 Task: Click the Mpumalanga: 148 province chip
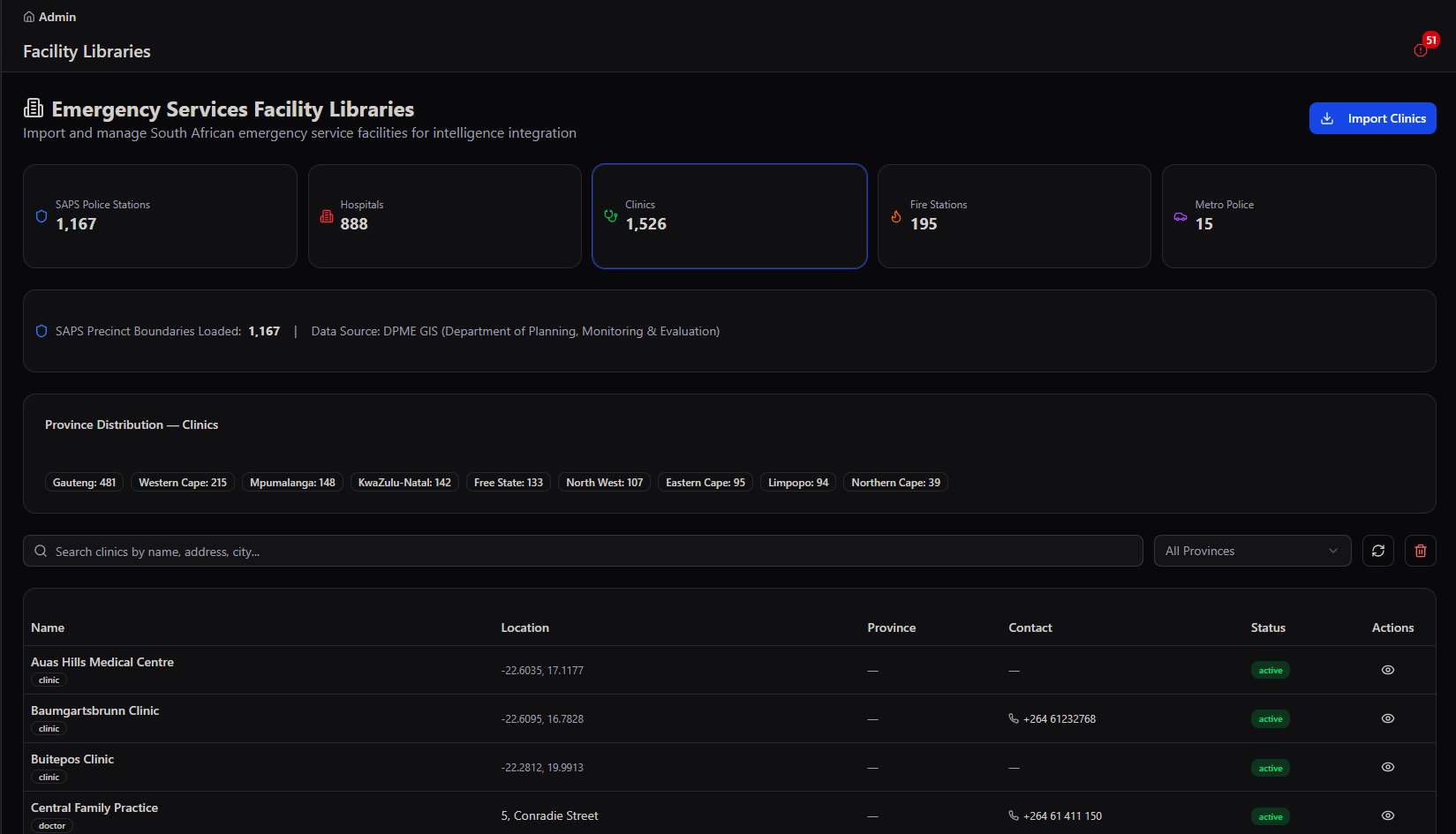point(292,483)
